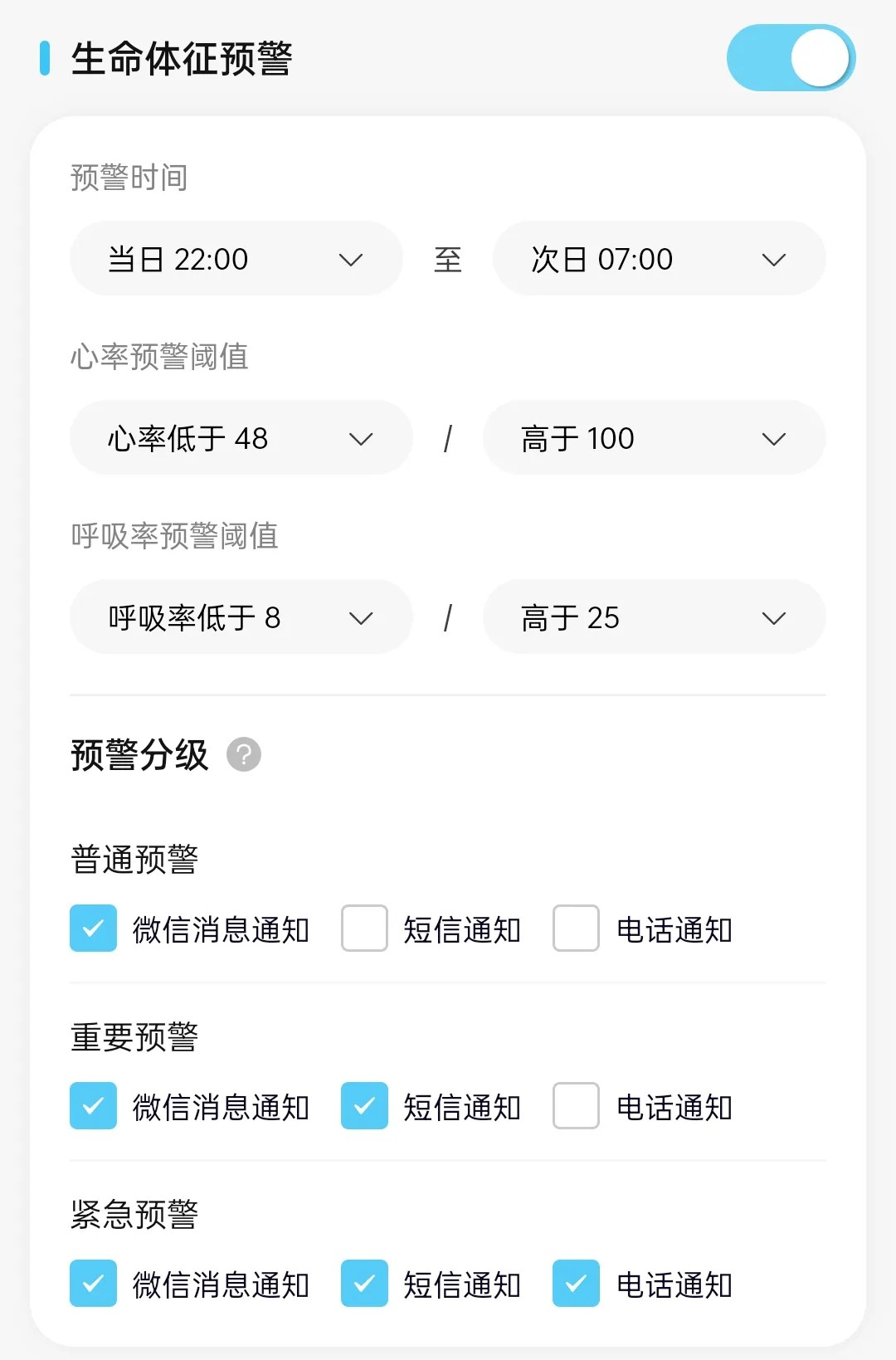Uncheck 电话通知 under 紧急预警

(x=577, y=1284)
